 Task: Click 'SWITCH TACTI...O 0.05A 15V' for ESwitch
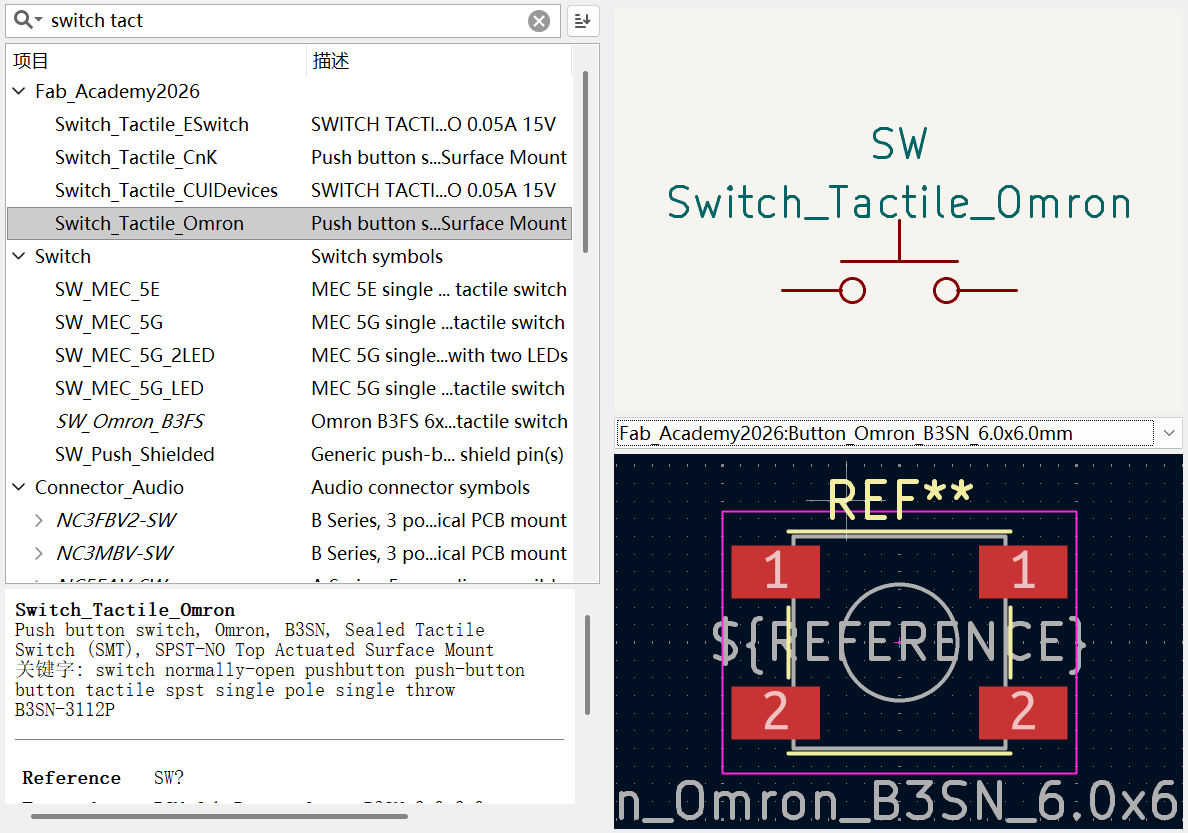click(x=433, y=124)
